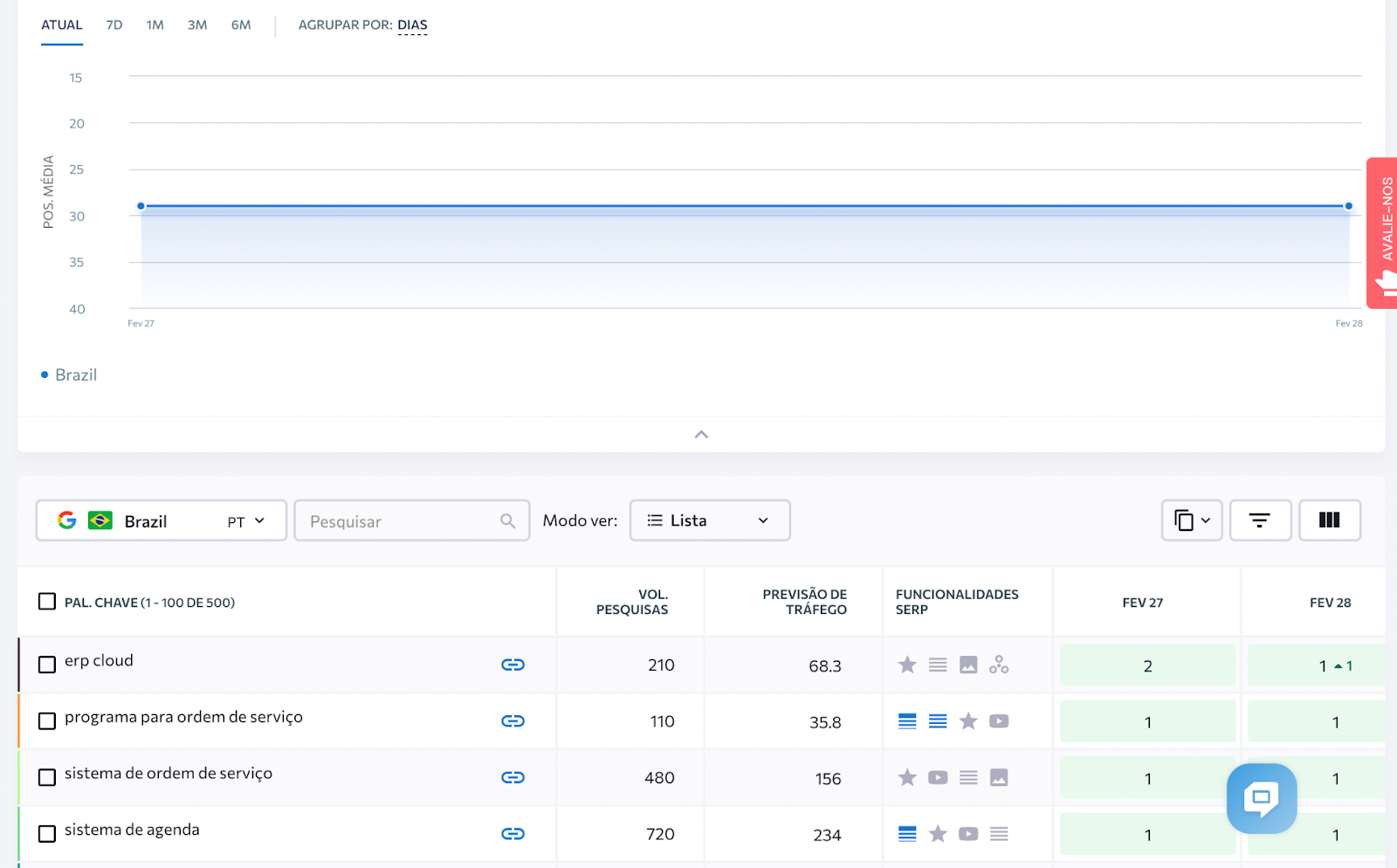Tick the sistema de ordem de serviço checkbox
The height and width of the screenshot is (868, 1397).
click(47, 777)
